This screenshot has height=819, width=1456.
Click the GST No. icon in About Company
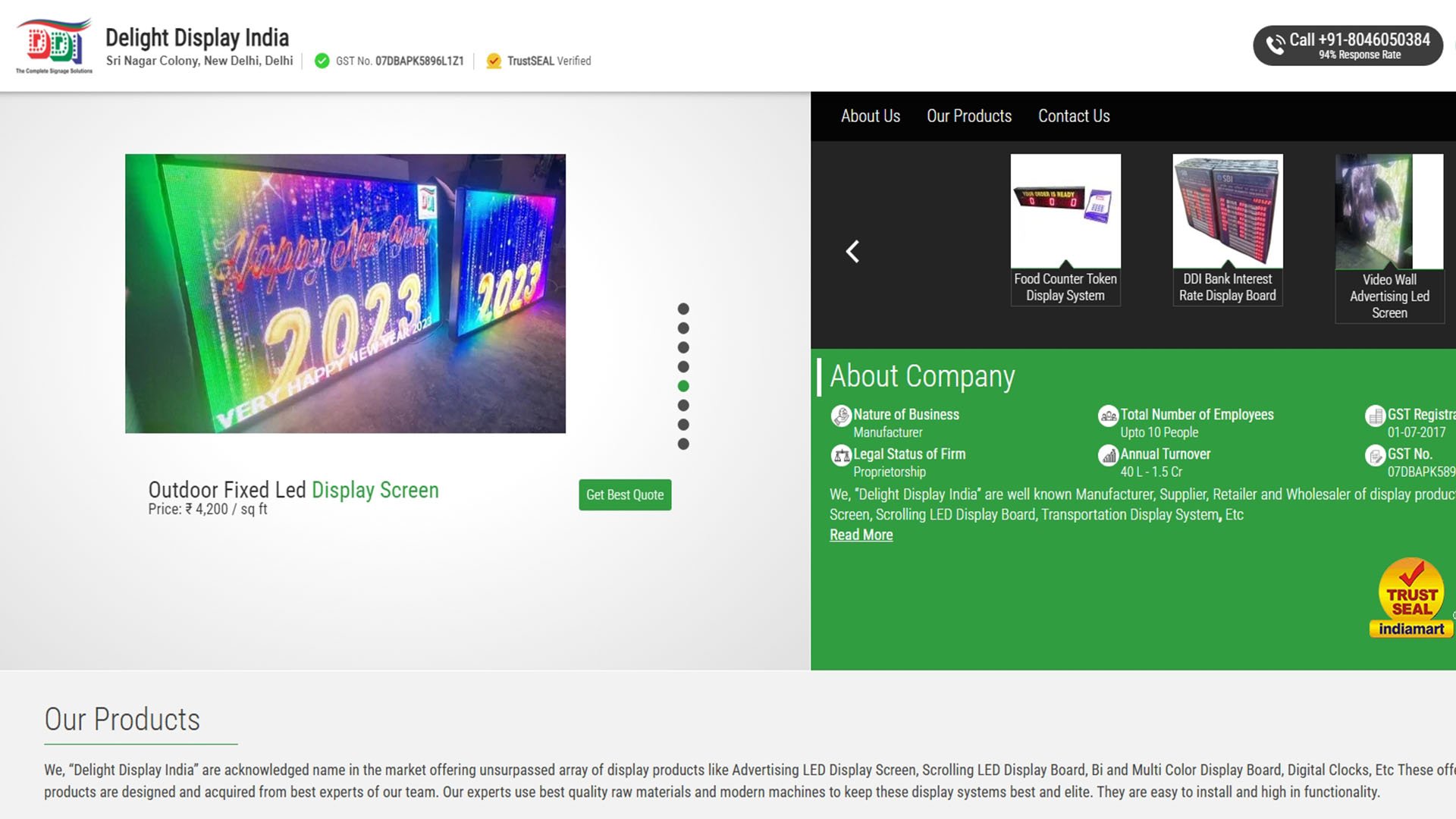coord(1375,455)
